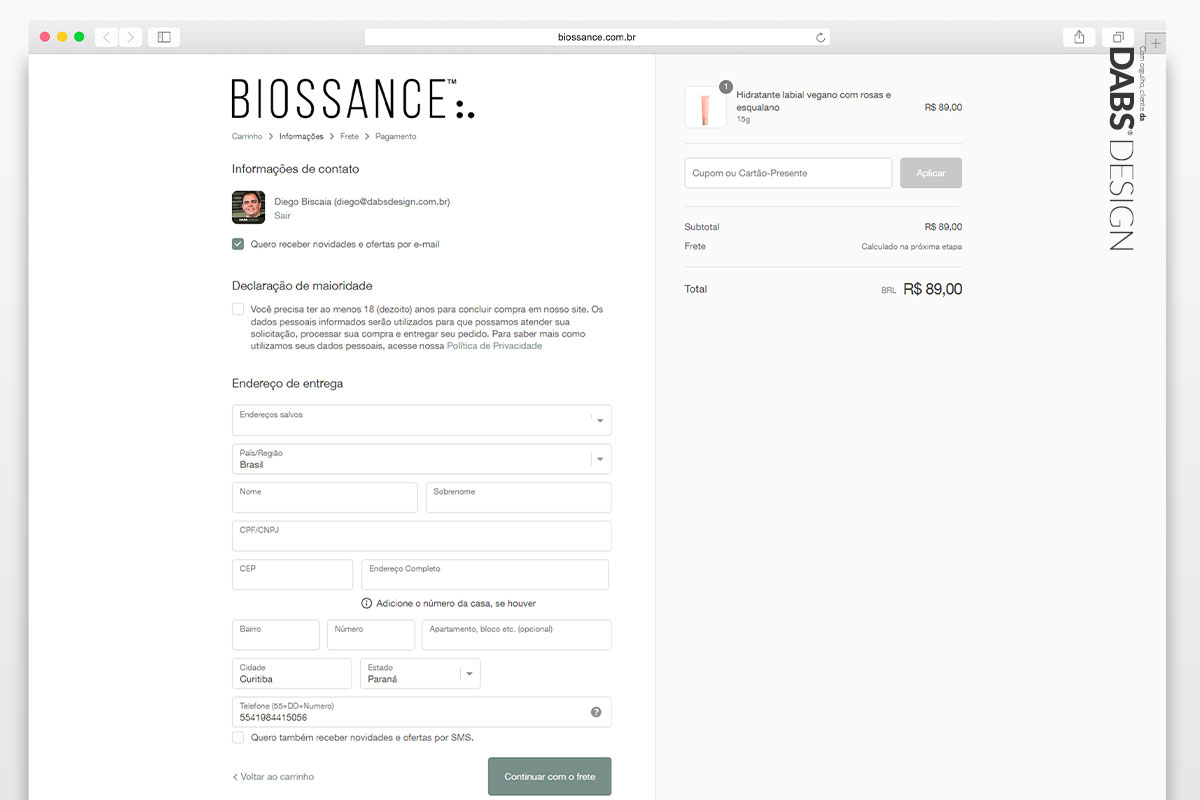Open the Estado dropdown showing Paraná
1200x800 pixels.
coord(420,673)
